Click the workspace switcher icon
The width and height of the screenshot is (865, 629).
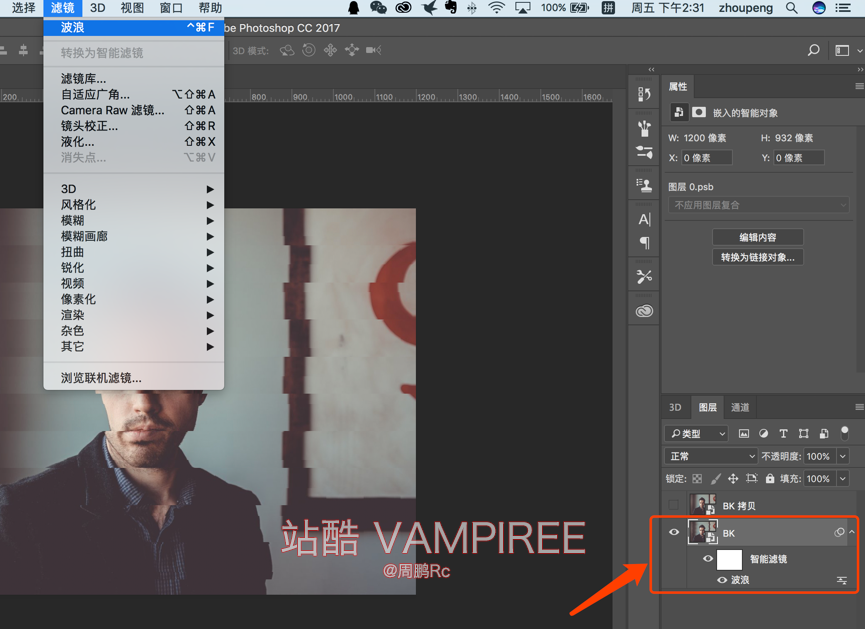[842, 50]
